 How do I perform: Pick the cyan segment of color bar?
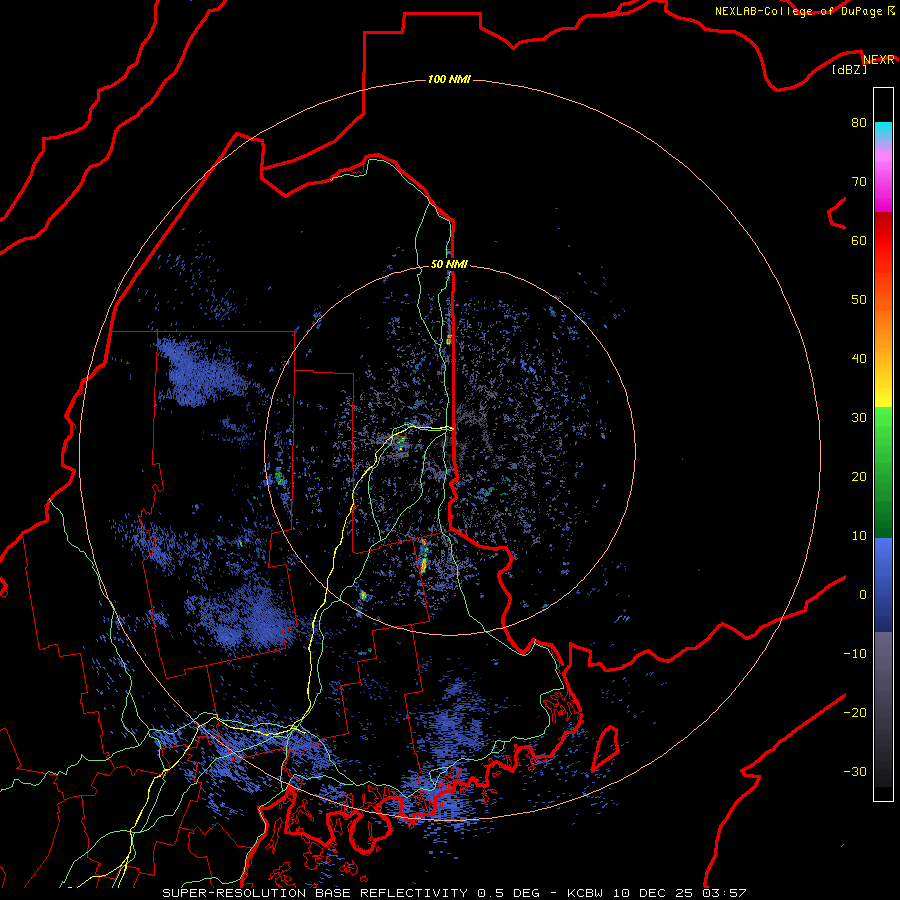tap(883, 132)
